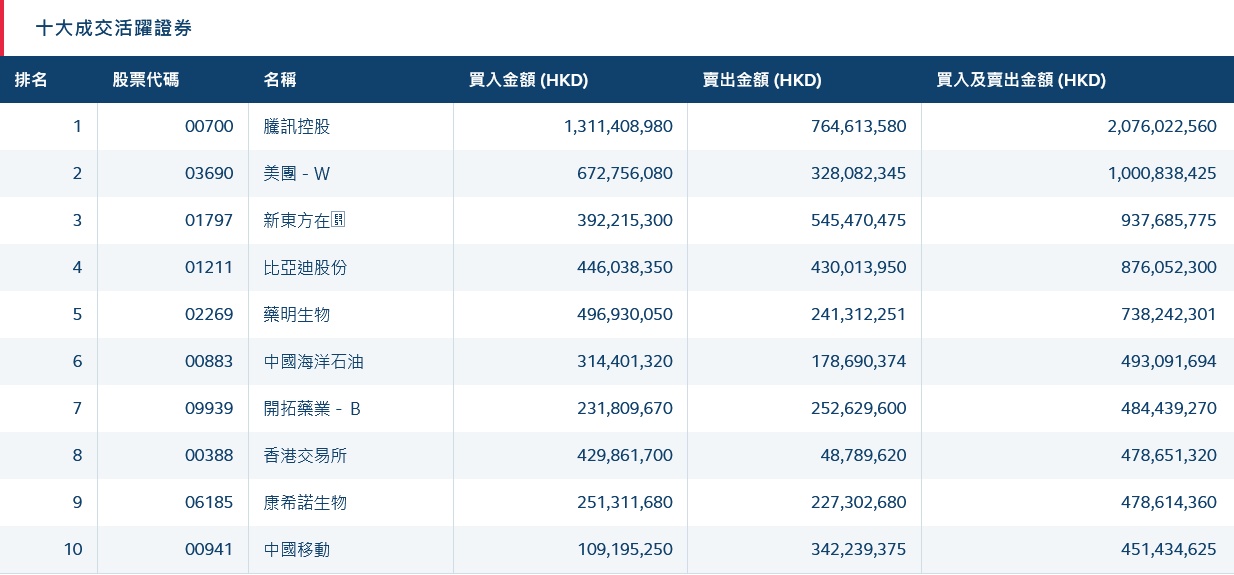Select sell amount 342,239,375

point(859,549)
